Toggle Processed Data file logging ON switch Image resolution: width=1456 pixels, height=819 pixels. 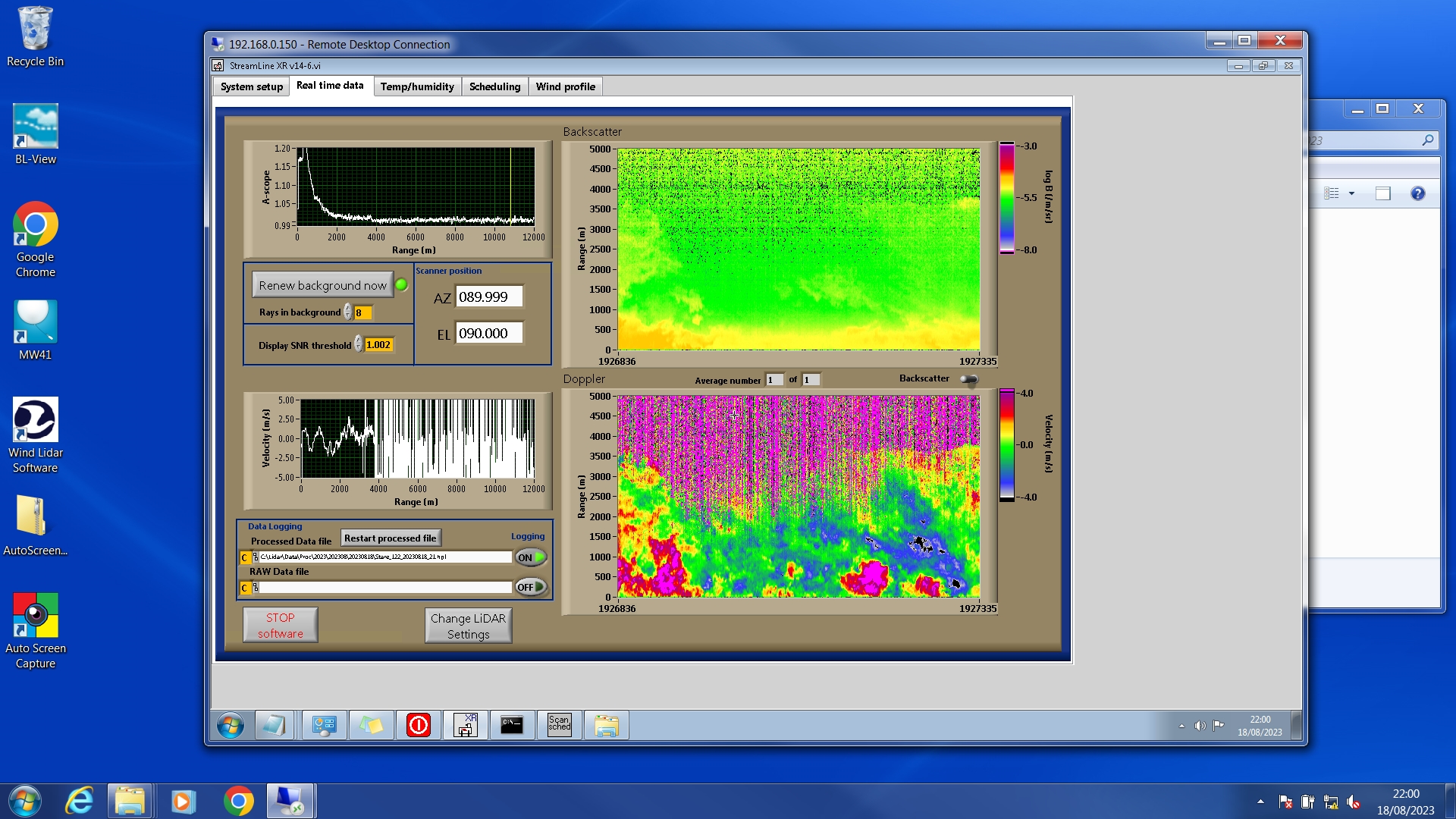(x=531, y=557)
